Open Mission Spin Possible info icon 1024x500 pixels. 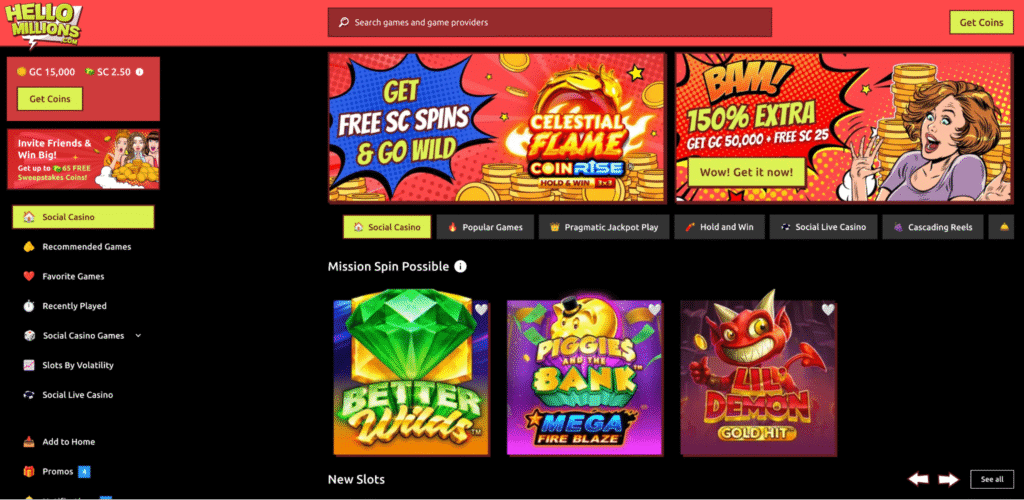(460, 266)
